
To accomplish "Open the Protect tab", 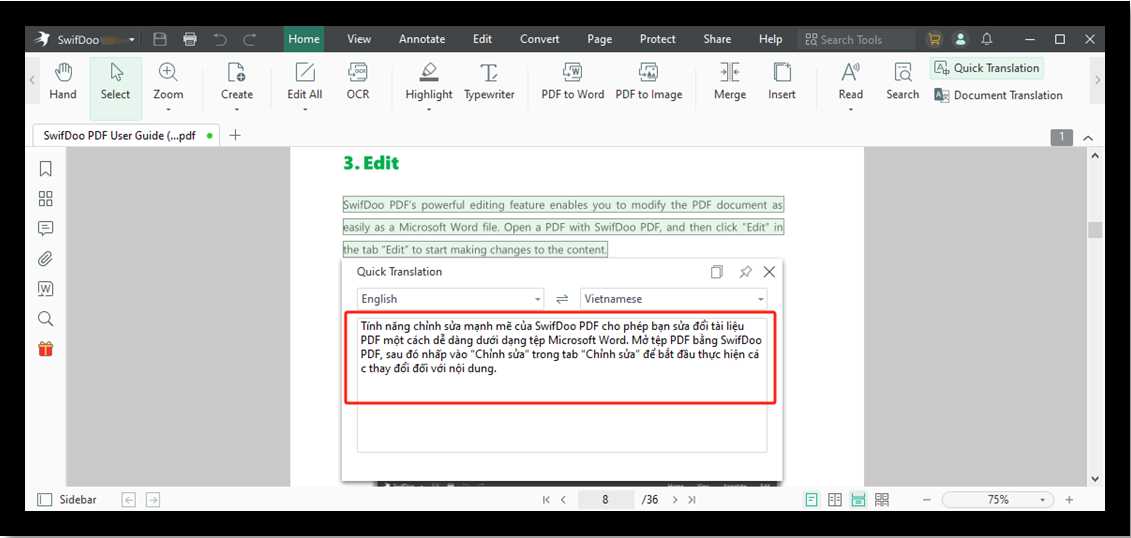I will pos(658,39).
